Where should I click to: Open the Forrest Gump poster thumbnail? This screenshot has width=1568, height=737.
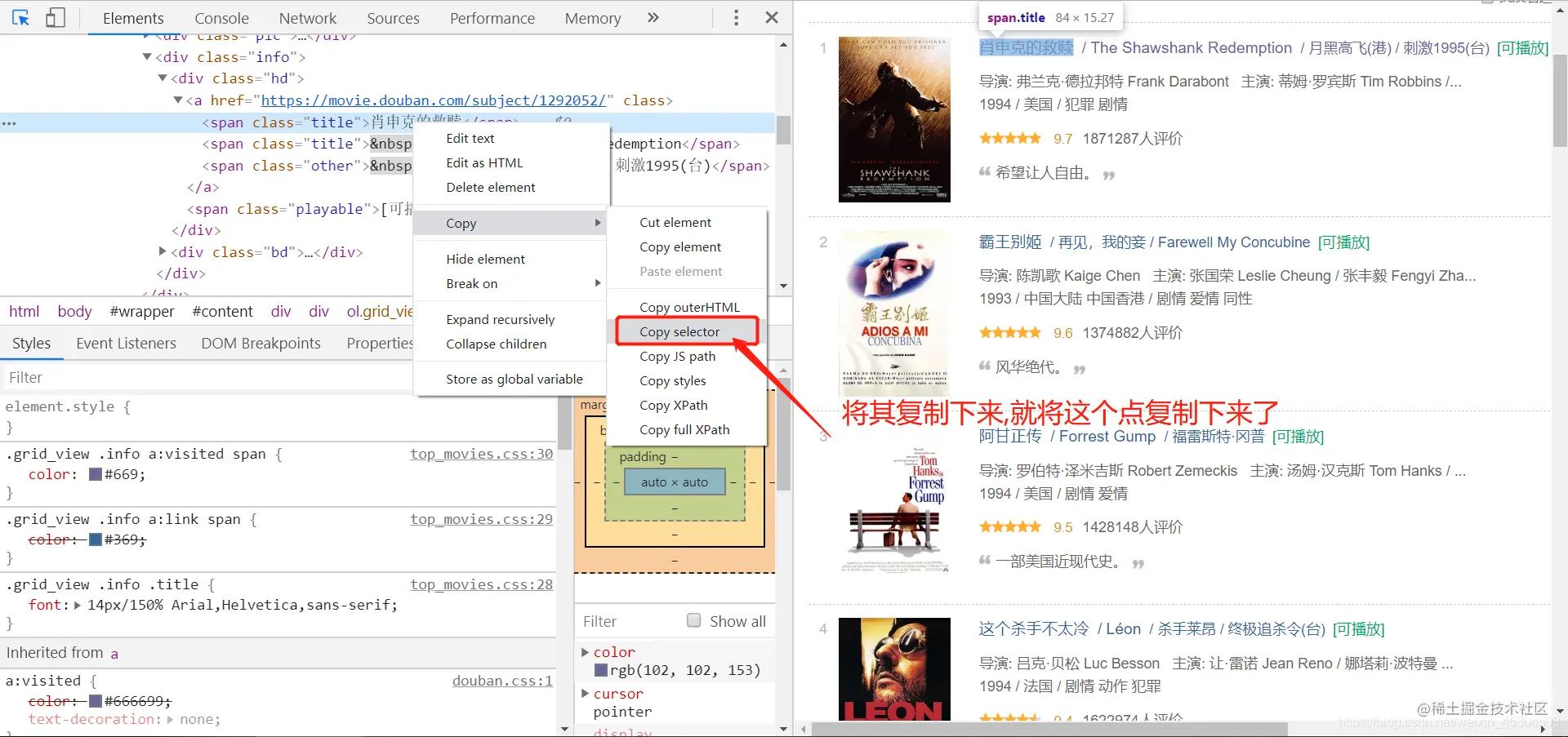click(894, 508)
